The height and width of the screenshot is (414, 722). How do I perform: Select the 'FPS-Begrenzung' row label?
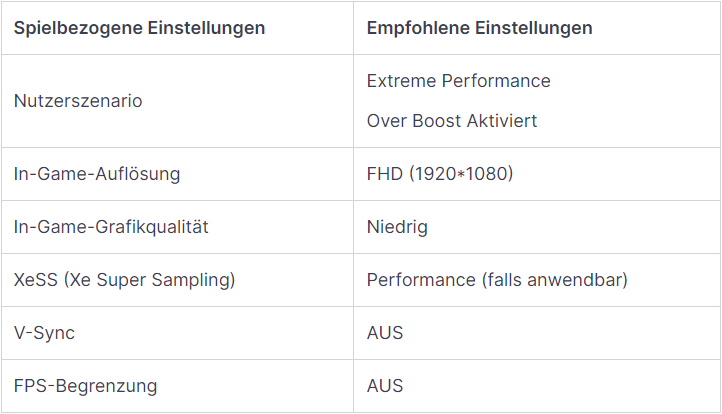85,386
